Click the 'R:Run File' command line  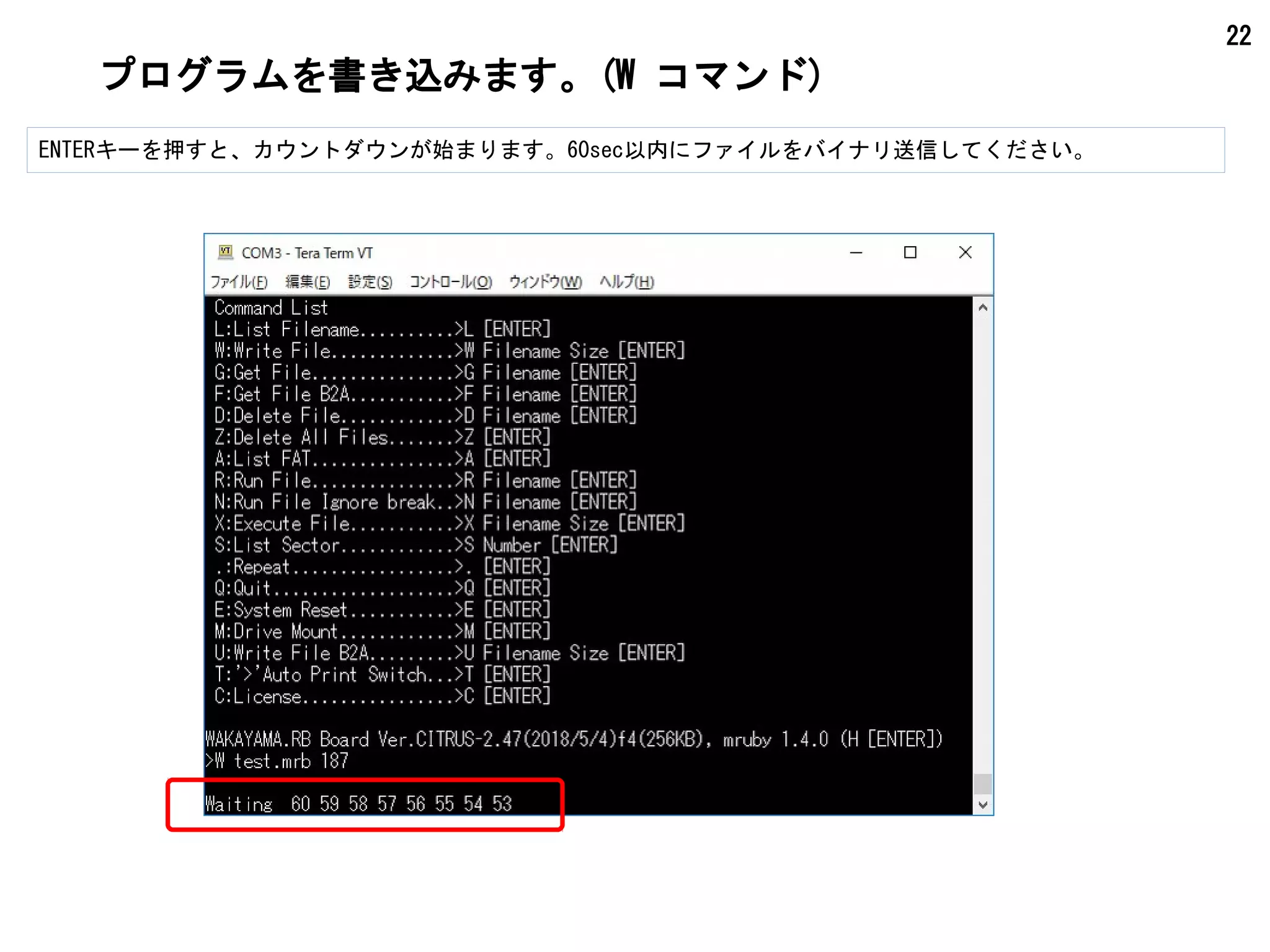[x=425, y=480]
